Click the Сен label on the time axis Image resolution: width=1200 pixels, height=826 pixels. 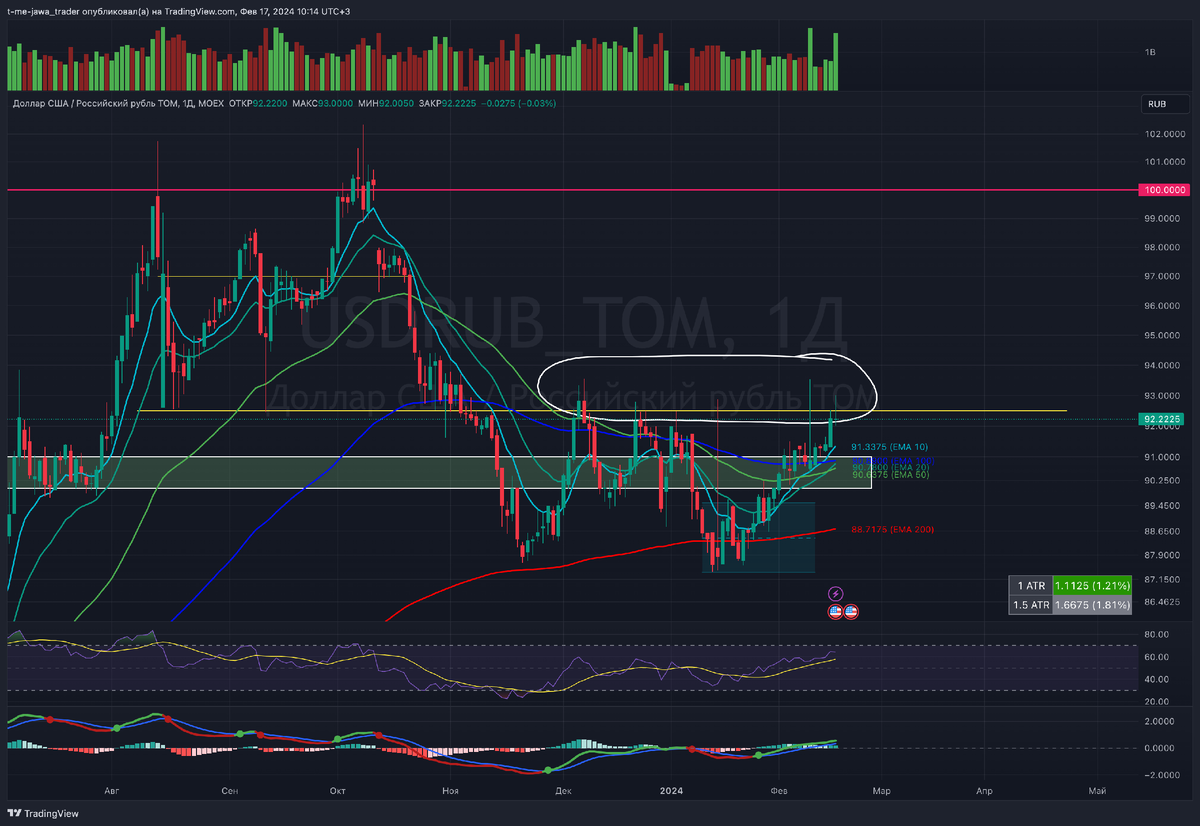[x=230, y=791]
